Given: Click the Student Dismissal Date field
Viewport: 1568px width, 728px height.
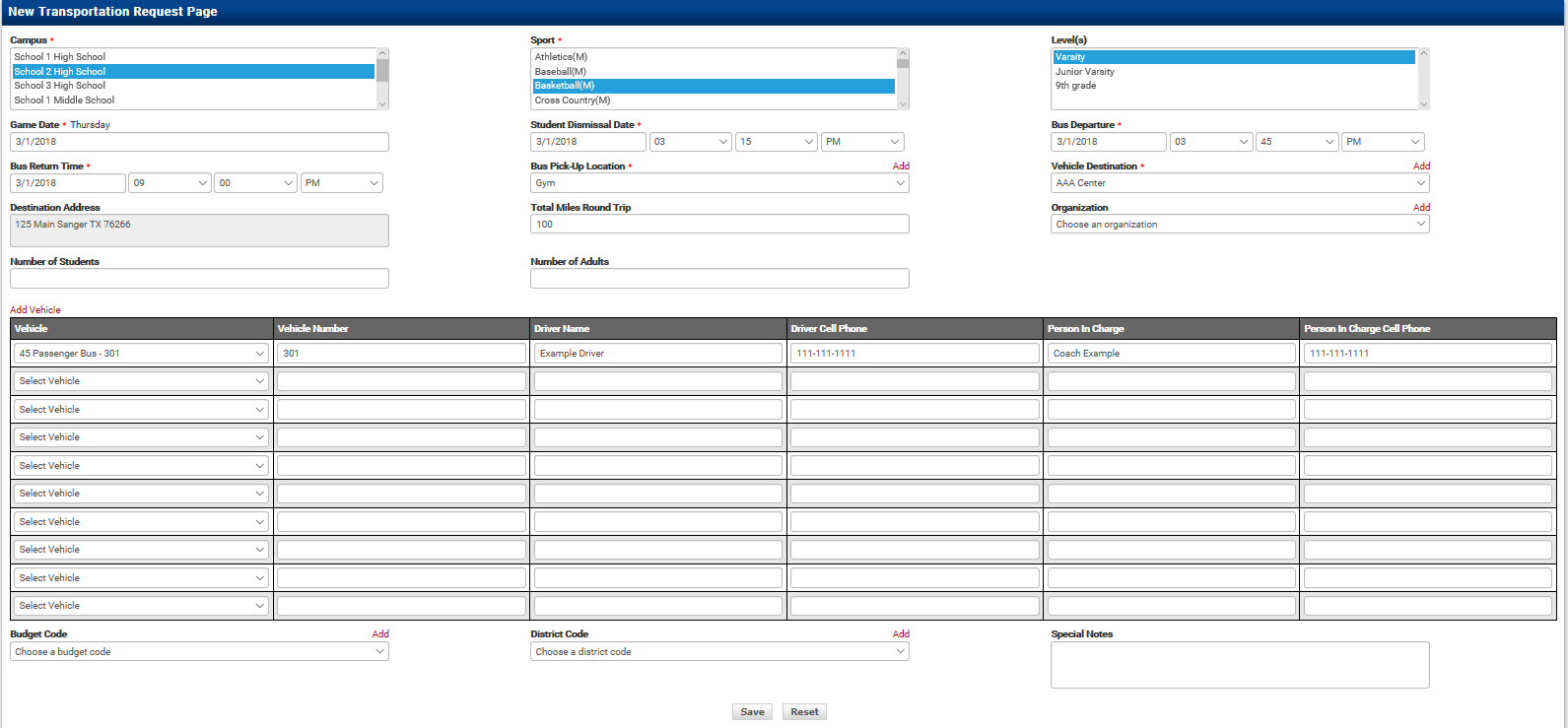Looking at the screenshot, I should click(x=588, y=142).
